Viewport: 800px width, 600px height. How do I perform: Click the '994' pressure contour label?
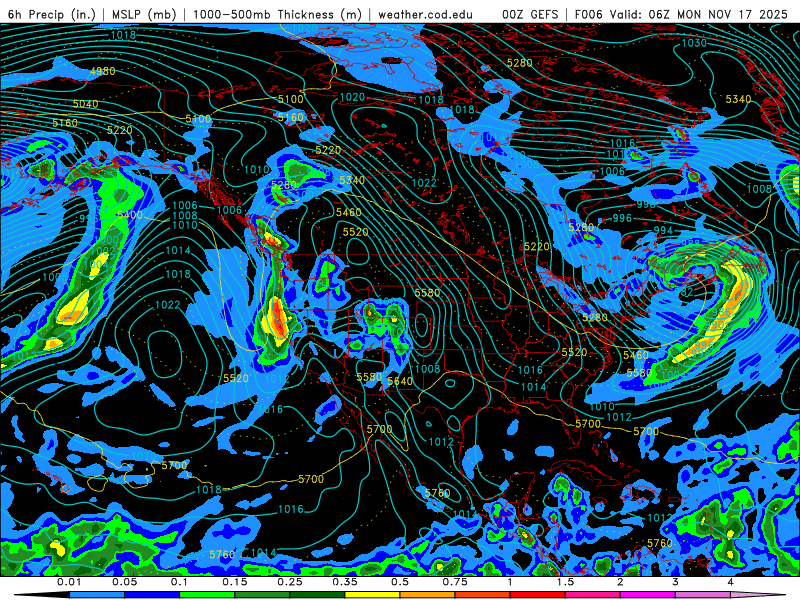[x=663, y=231]
